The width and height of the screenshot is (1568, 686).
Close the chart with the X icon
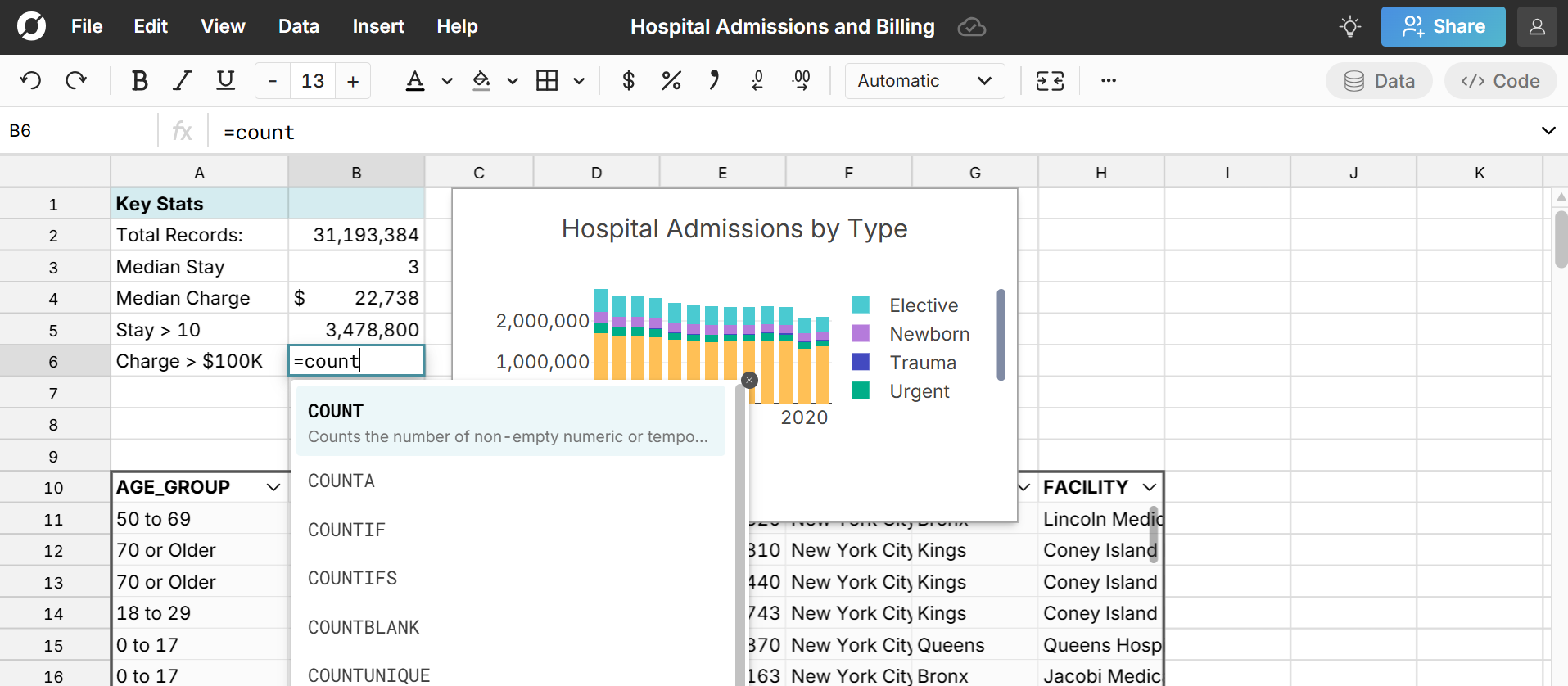[749, 380]
